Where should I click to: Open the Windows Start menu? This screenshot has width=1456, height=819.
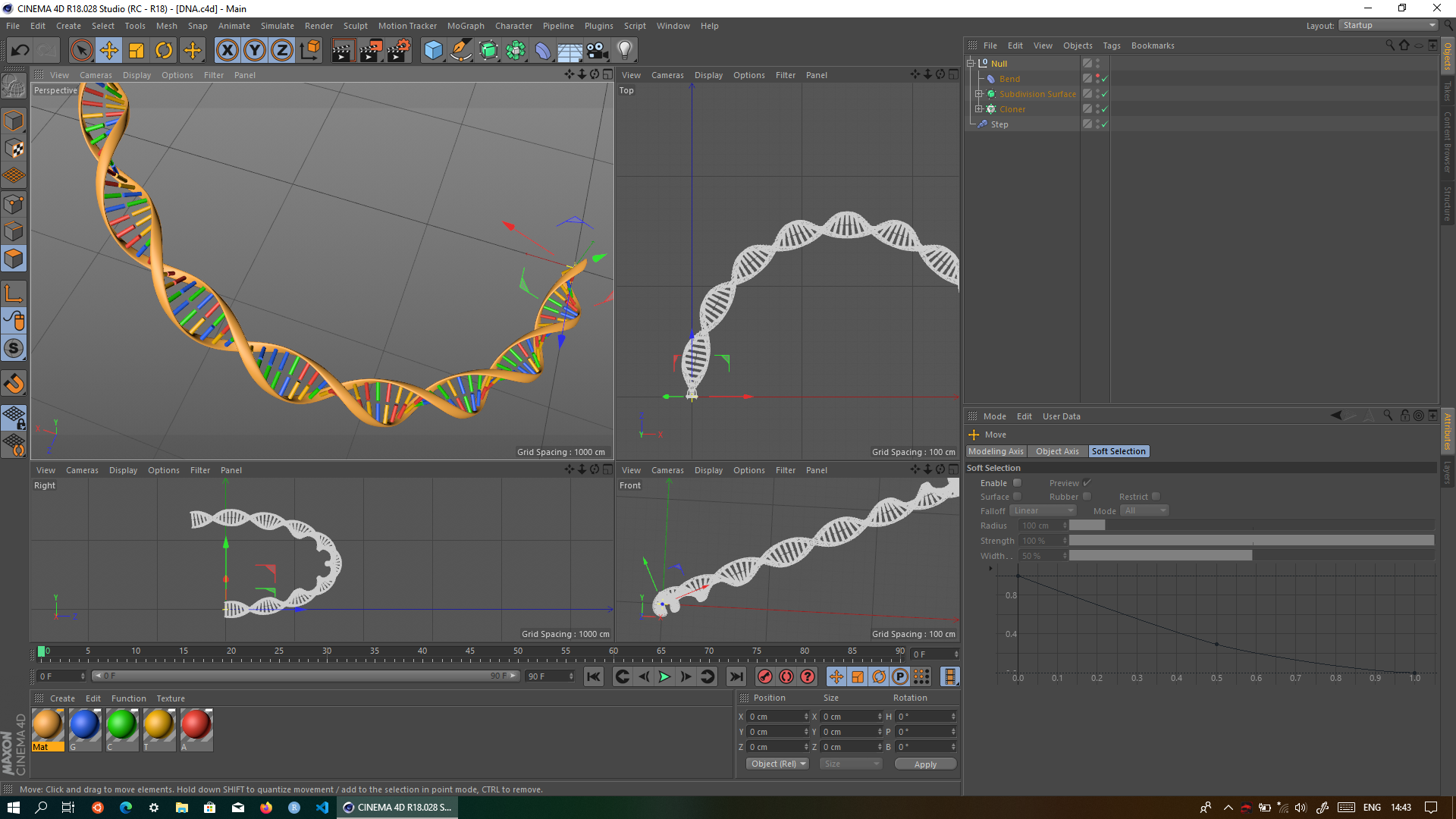click(14, 808)
